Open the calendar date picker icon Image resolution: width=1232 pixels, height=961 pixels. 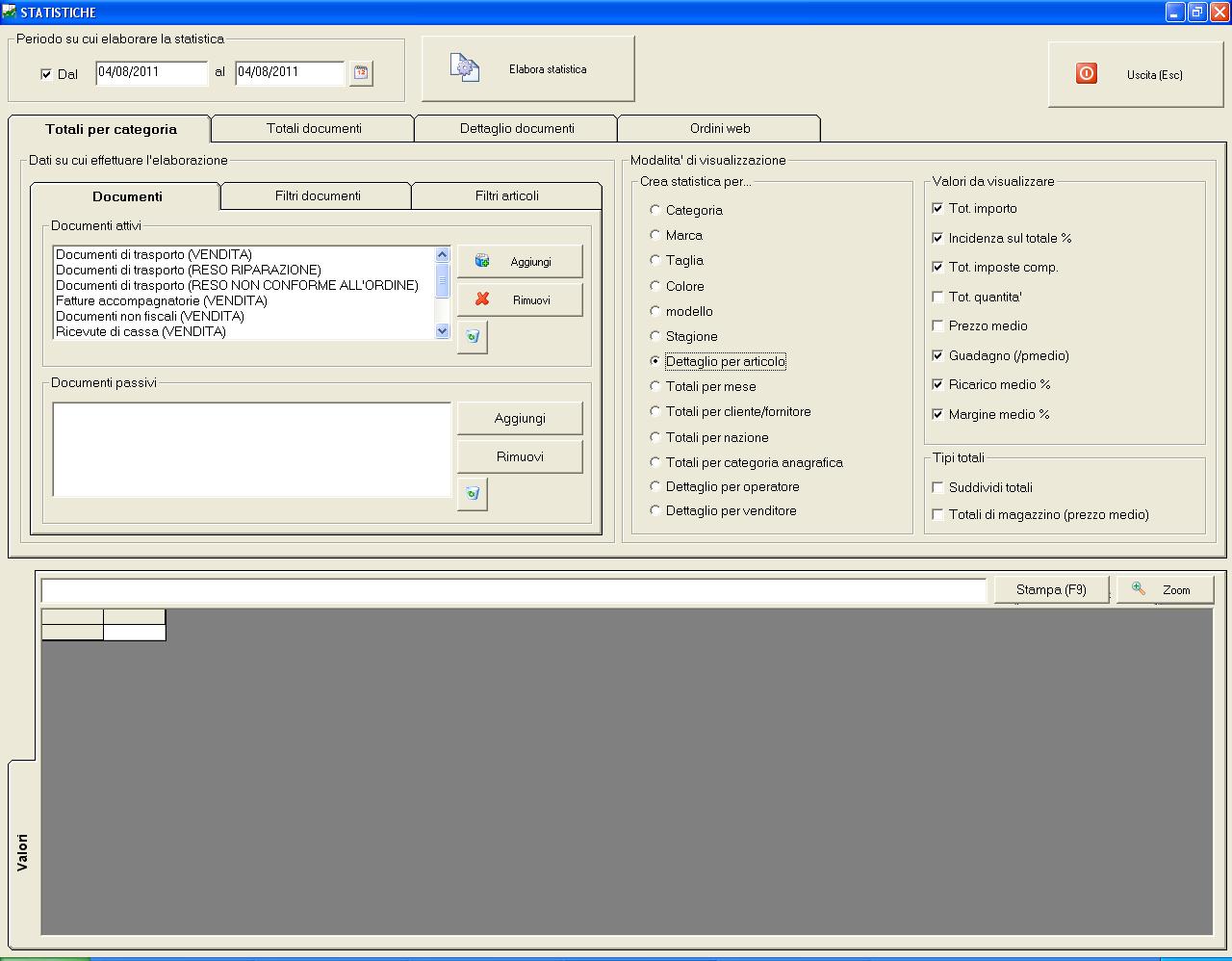[361, 73]
